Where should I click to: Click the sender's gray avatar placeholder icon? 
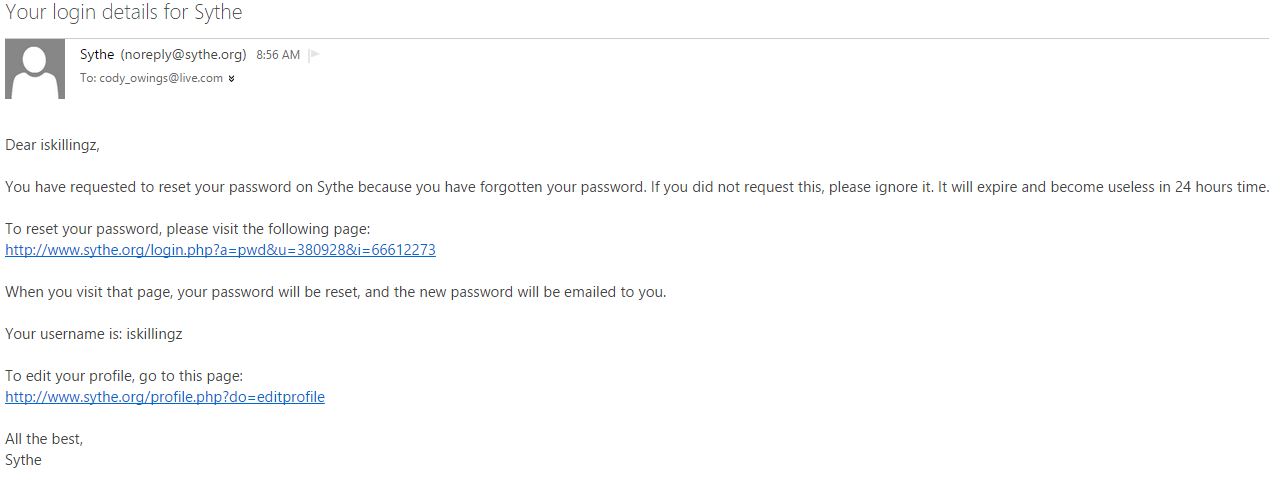[x=35, y=69]
